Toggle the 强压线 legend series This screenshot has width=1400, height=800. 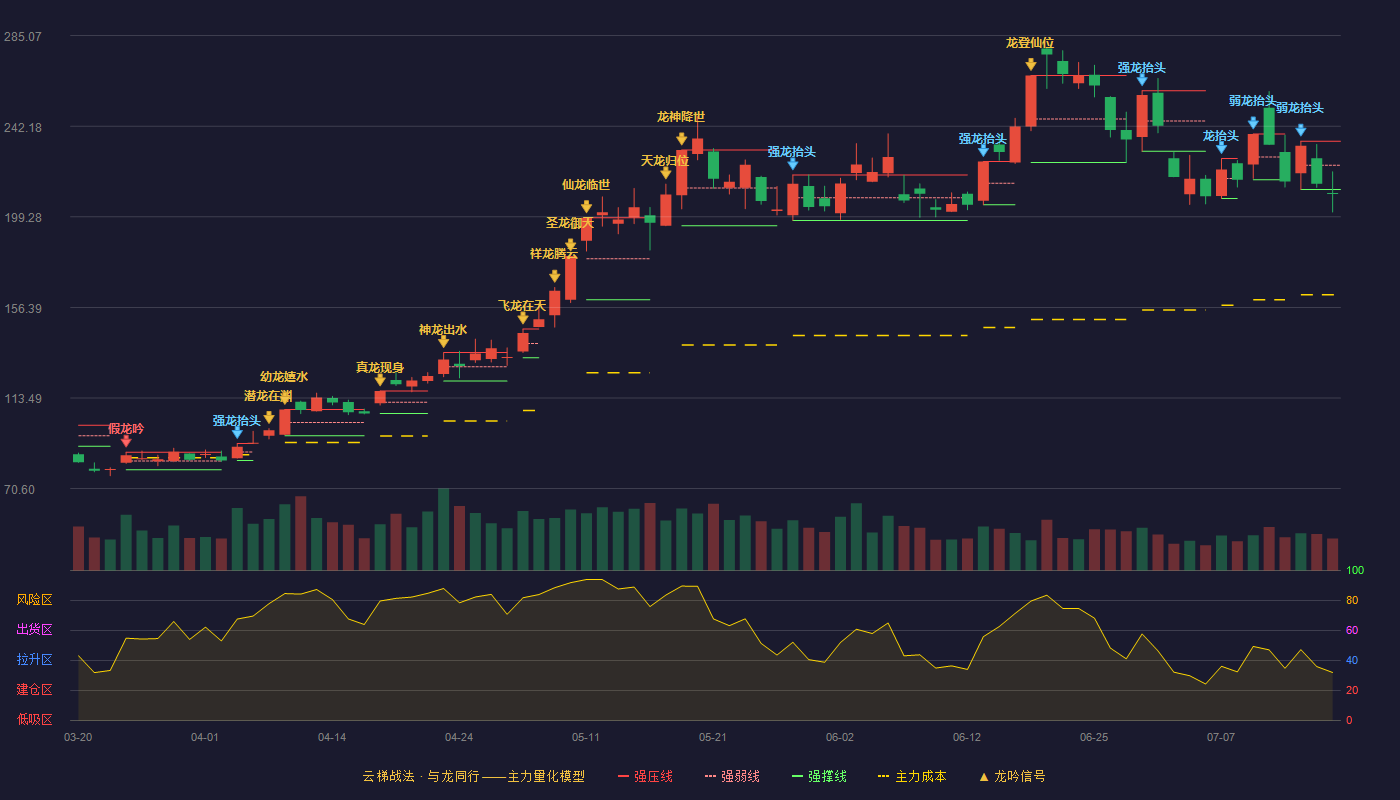pos(645,776)
